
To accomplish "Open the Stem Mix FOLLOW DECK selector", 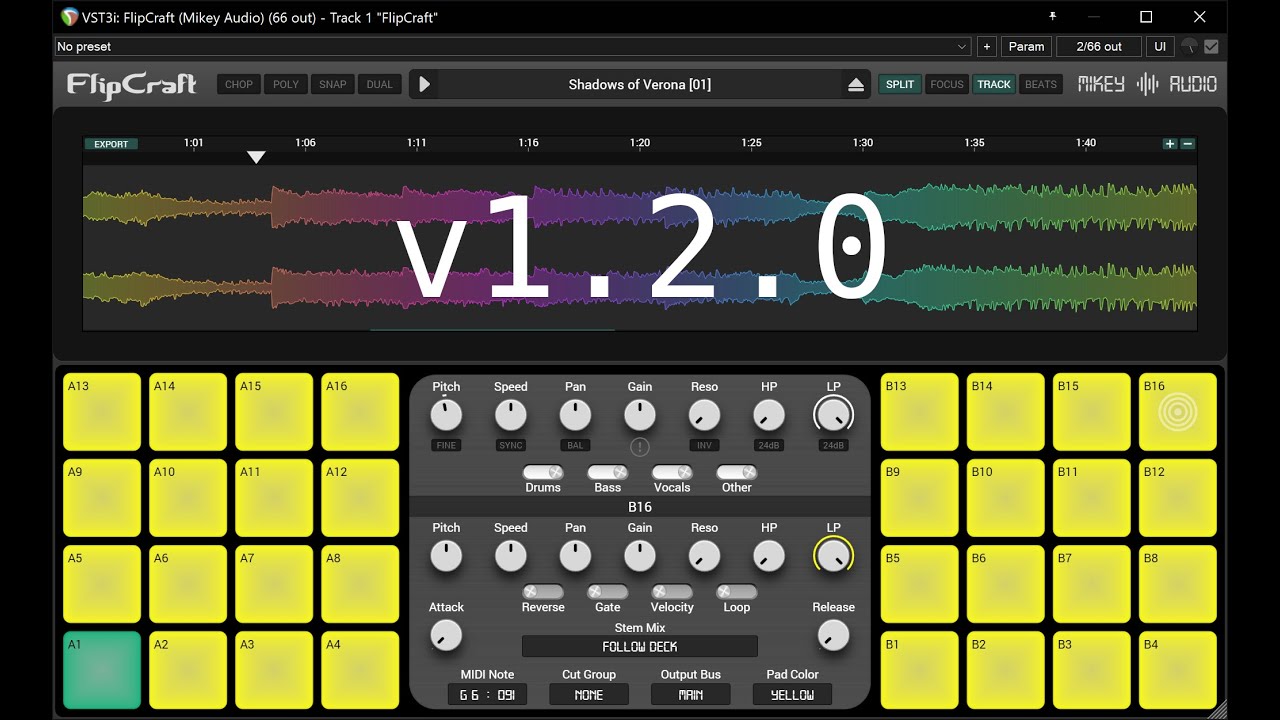I will click(640, 647).
